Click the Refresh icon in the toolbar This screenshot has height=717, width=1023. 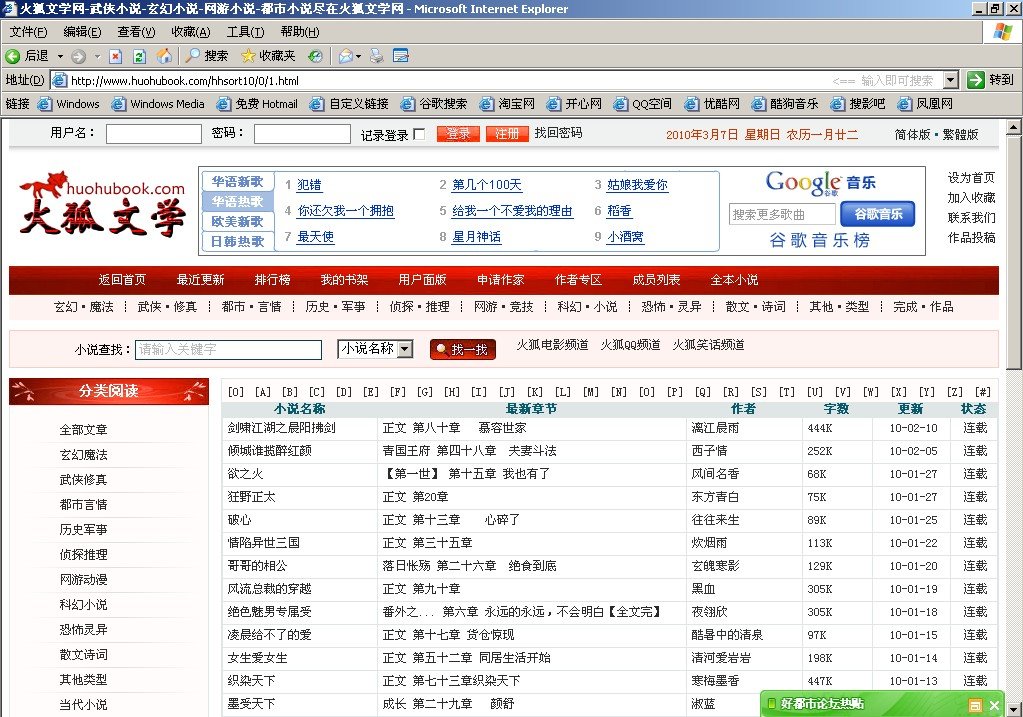click(x=138, y=56)
